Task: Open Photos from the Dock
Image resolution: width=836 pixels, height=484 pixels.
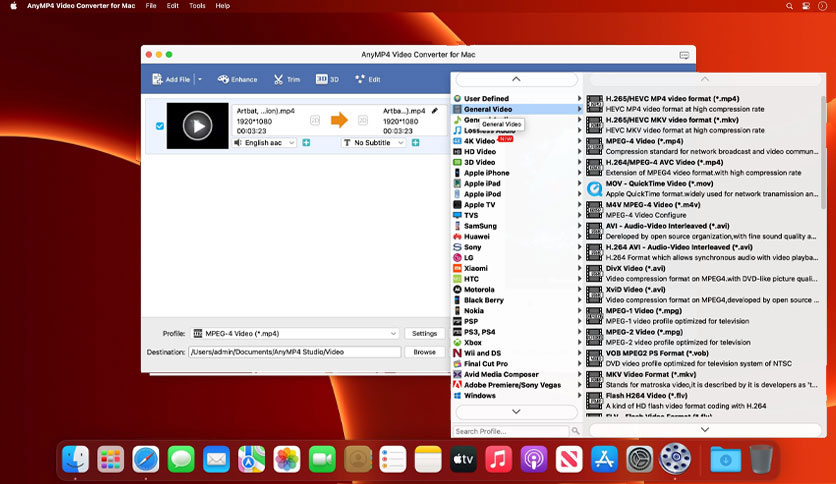Action: (287, 459)
